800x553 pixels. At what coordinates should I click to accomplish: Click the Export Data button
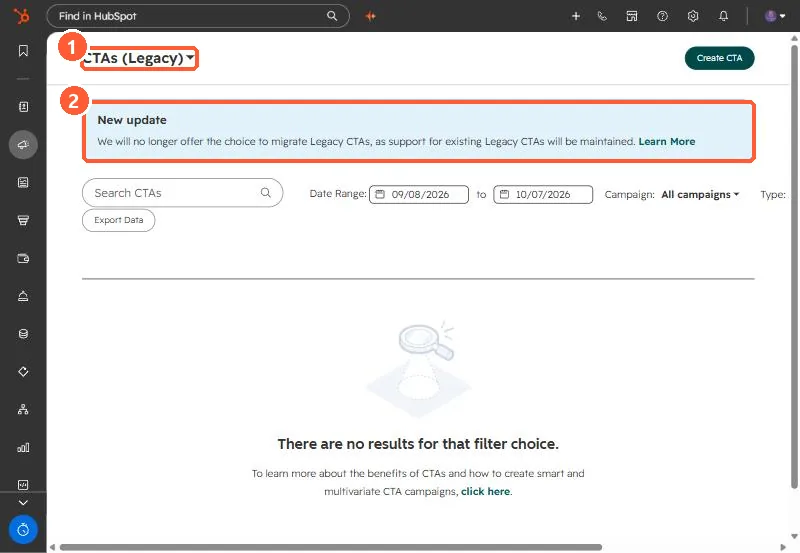coord(118,220)
